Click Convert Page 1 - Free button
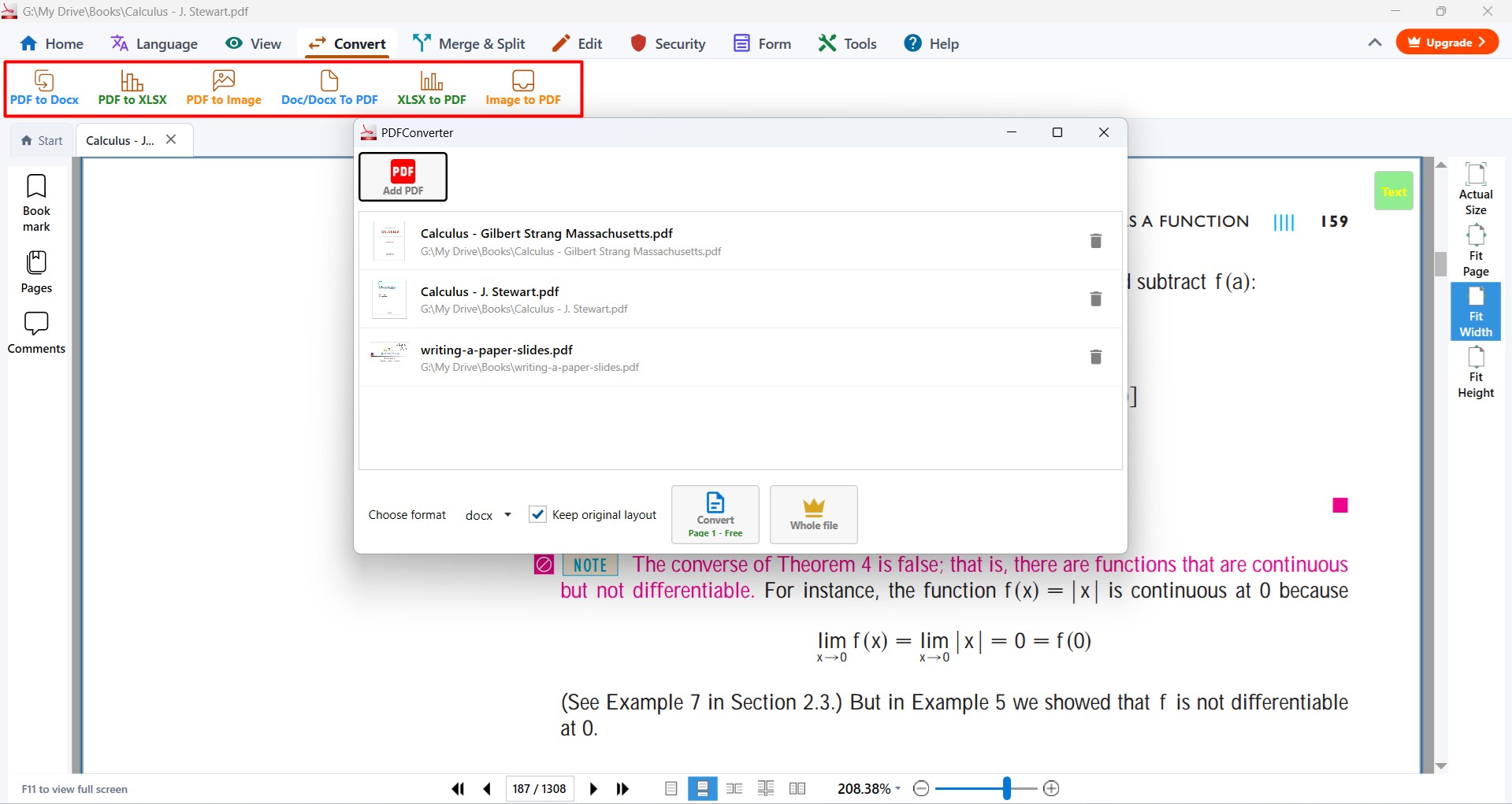1512x804 pixels. click(715, 515)
